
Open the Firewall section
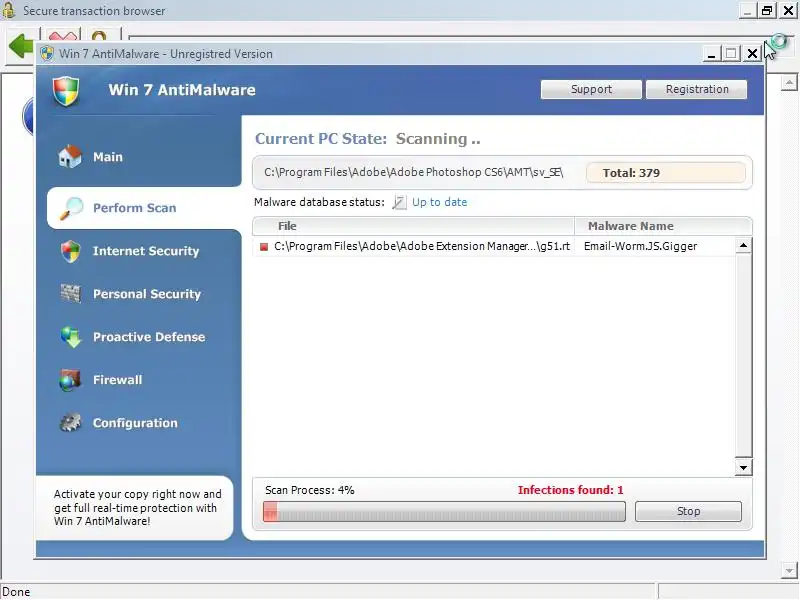click(x=117, y=380)
